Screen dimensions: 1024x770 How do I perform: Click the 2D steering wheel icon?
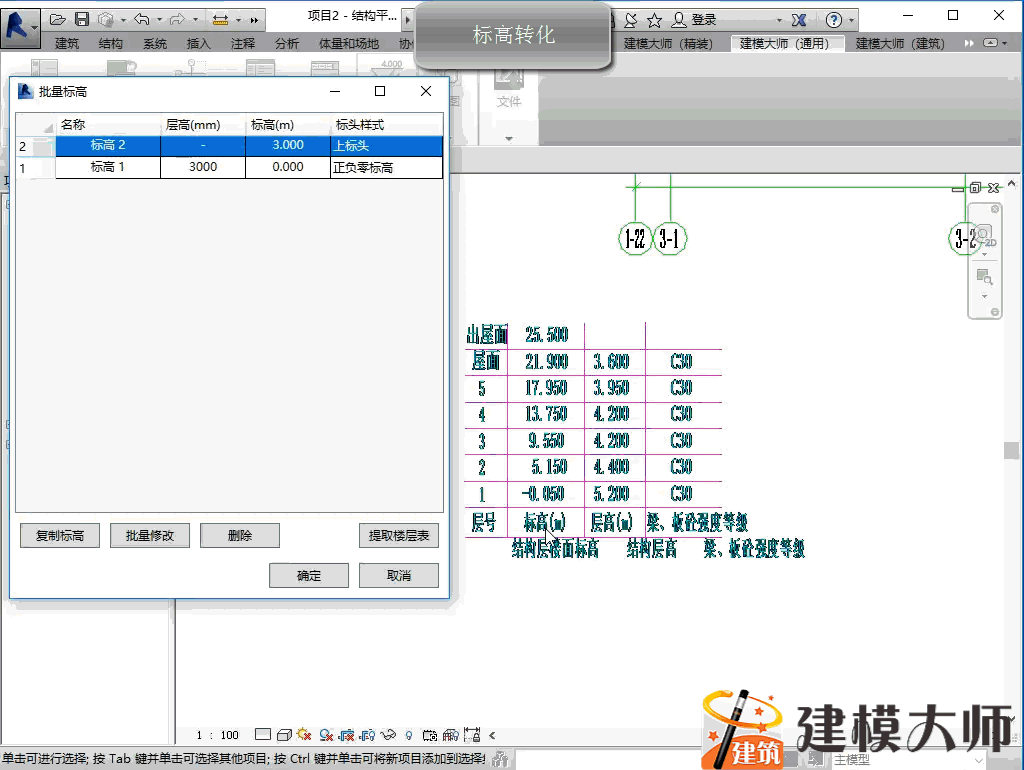coord(984,235)
